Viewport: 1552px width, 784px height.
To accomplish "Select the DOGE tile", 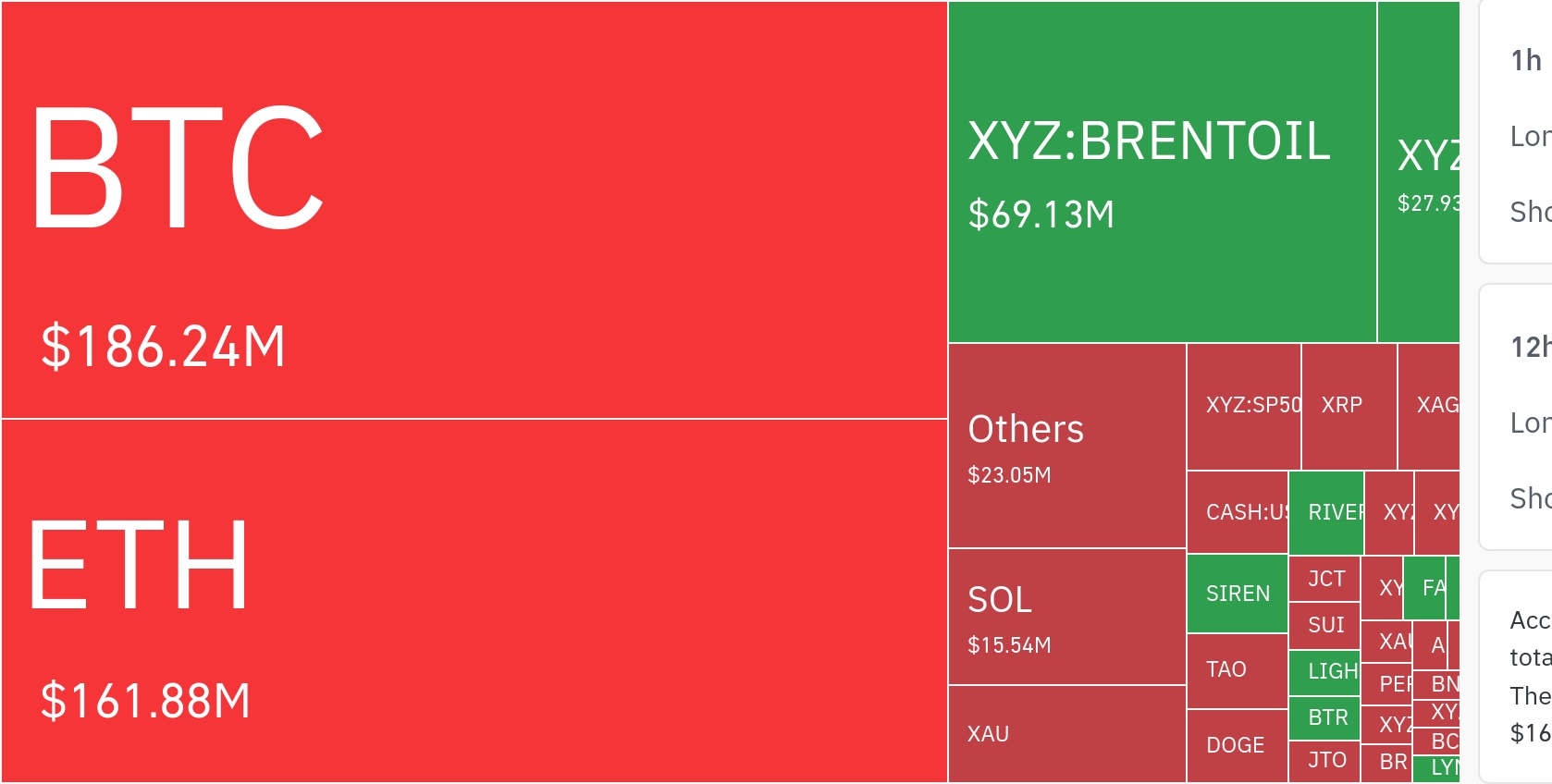I will [x=1238, y=745].
